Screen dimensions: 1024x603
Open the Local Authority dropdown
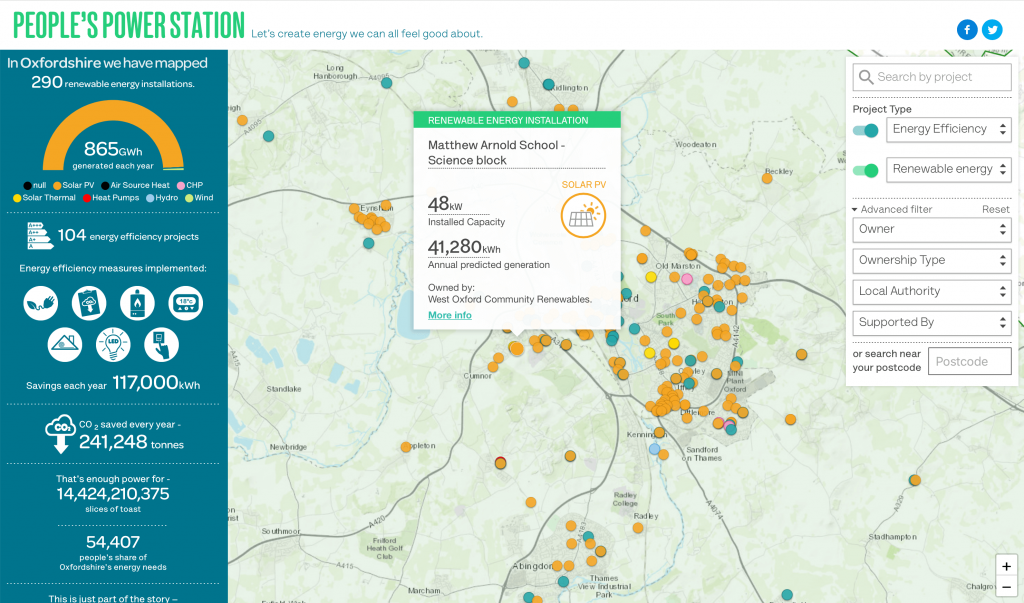[932, 292]
